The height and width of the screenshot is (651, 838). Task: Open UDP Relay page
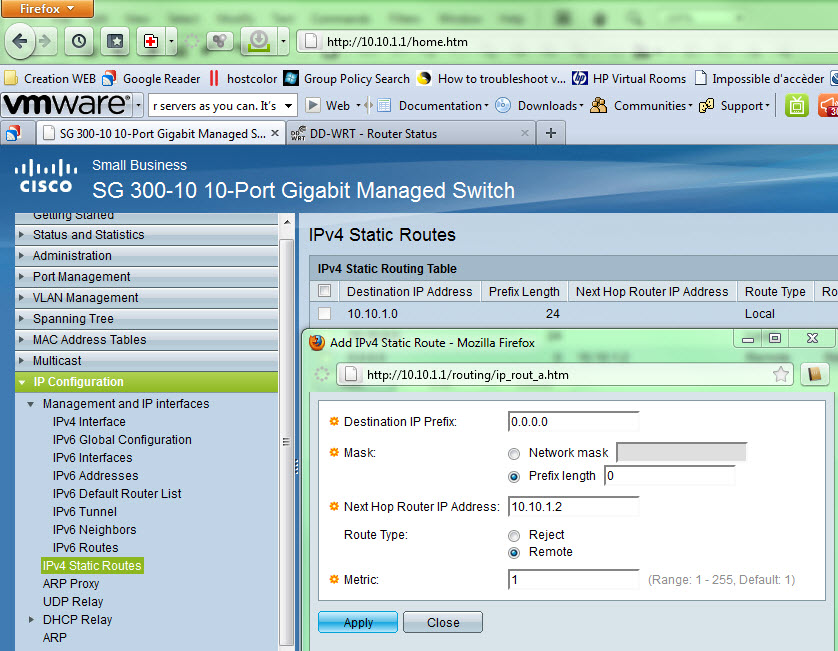(73, 601)
